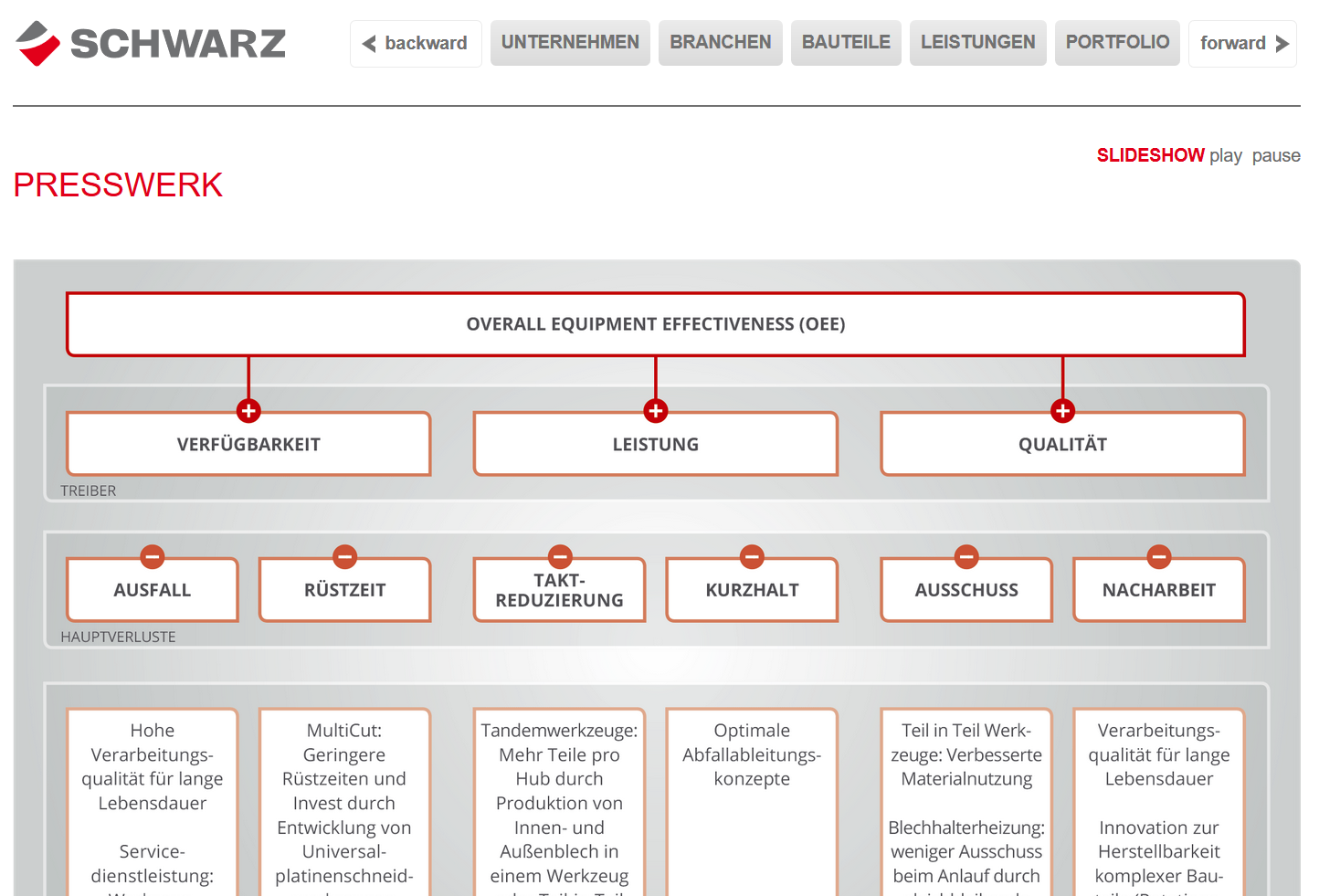
Task: Pause the slideshow
Action: [1276, 156]
